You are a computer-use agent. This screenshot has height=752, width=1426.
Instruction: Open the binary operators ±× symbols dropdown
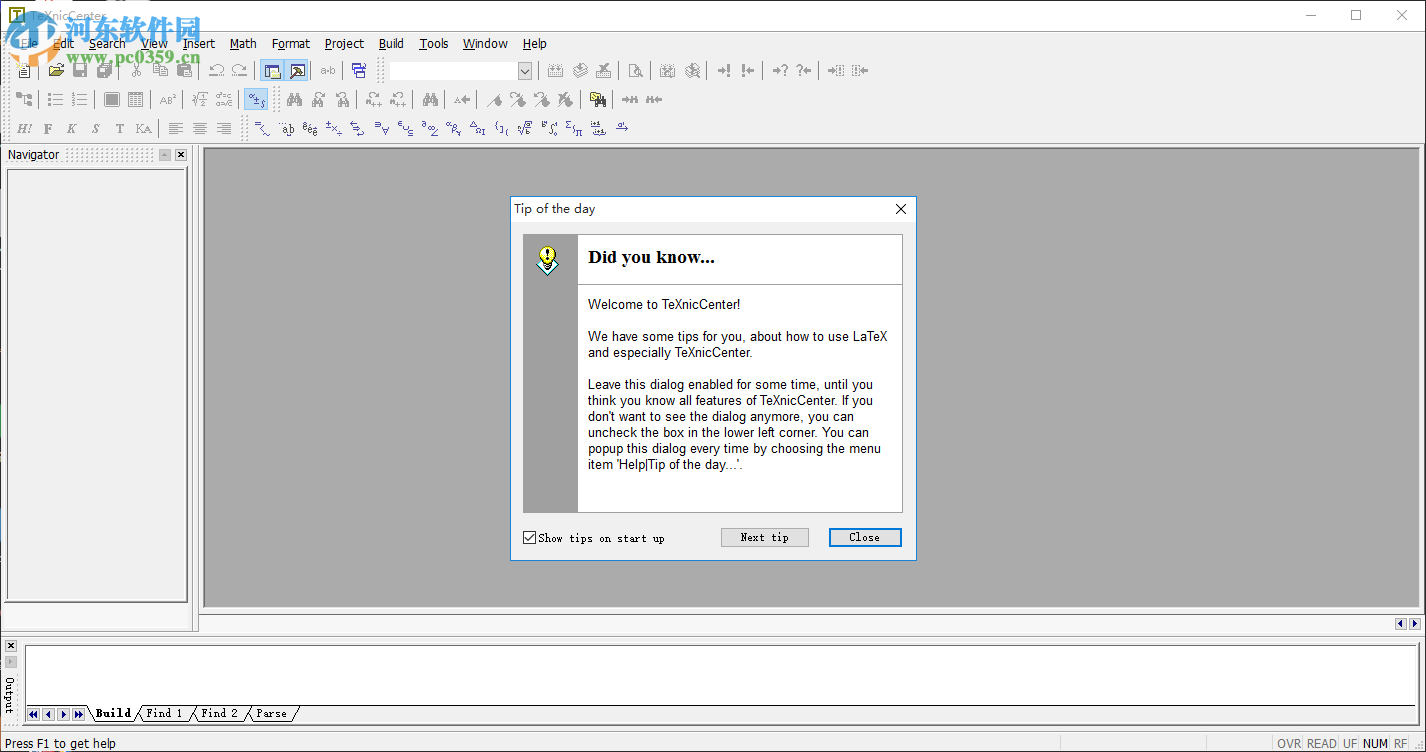(x=334, y=128)
